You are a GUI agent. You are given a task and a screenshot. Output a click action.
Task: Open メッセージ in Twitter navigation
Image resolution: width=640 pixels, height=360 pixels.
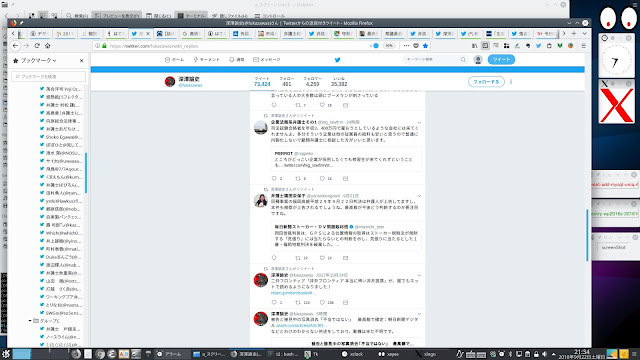click(267, 60)
